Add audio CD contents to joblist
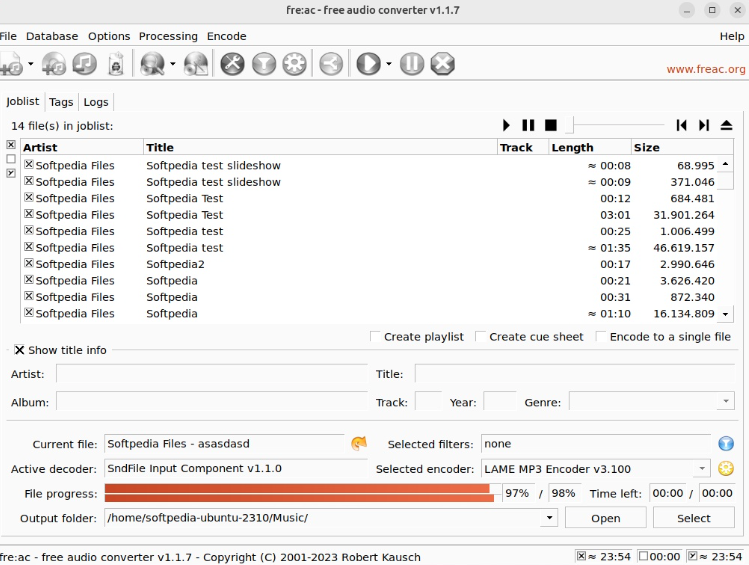The width and height of the screenshot is (749, 565). [x=54, y=64]
